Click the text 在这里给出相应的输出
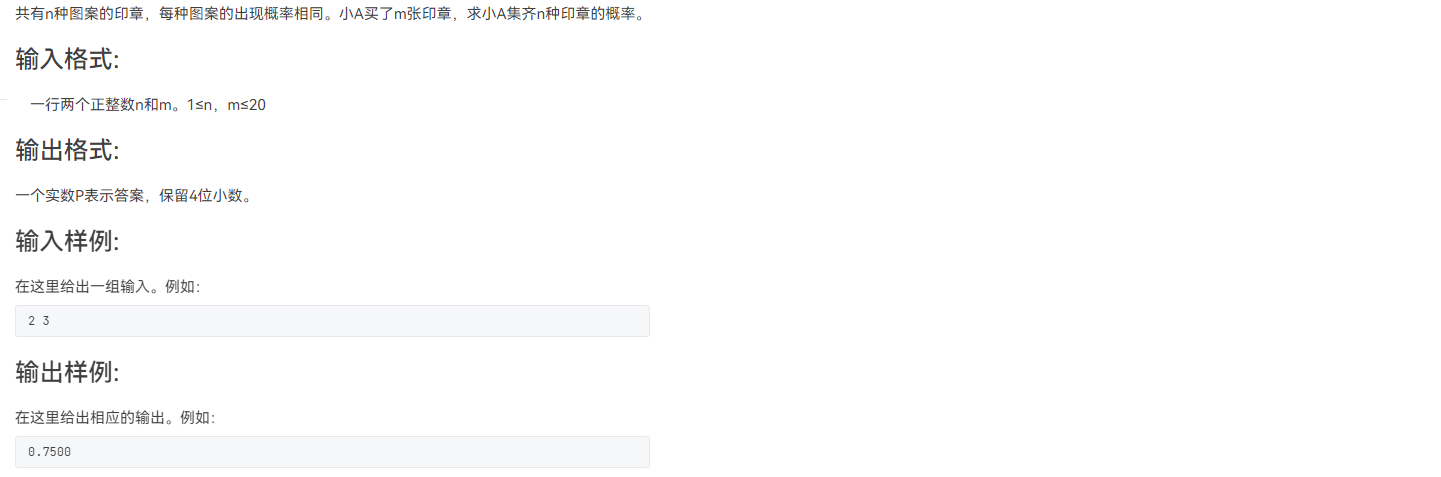The image size is (1441, 477). click(90, 418)
